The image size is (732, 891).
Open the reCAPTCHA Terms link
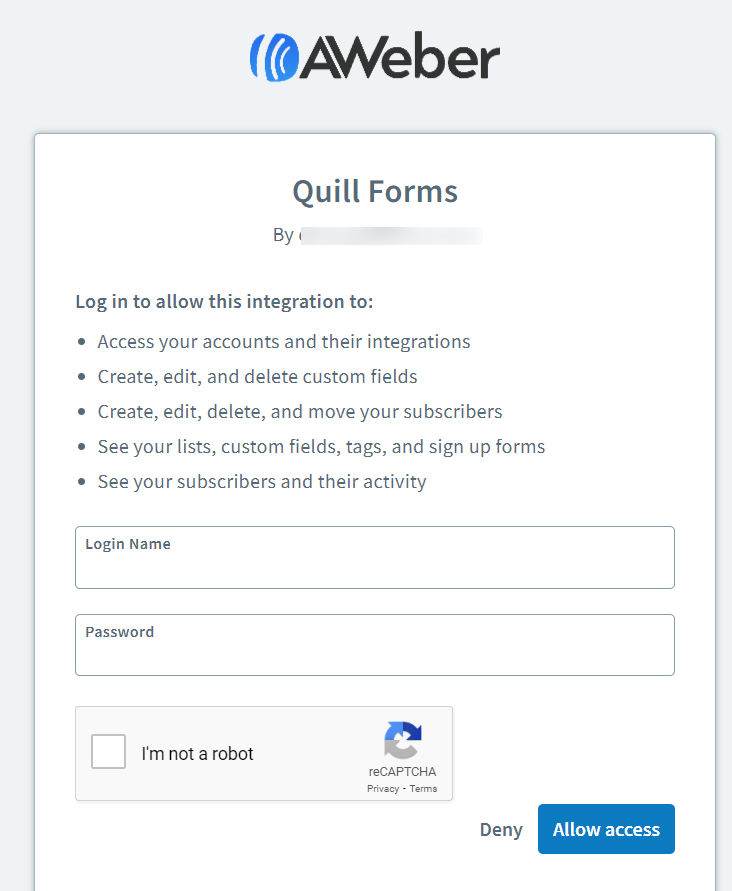[423, 789]
